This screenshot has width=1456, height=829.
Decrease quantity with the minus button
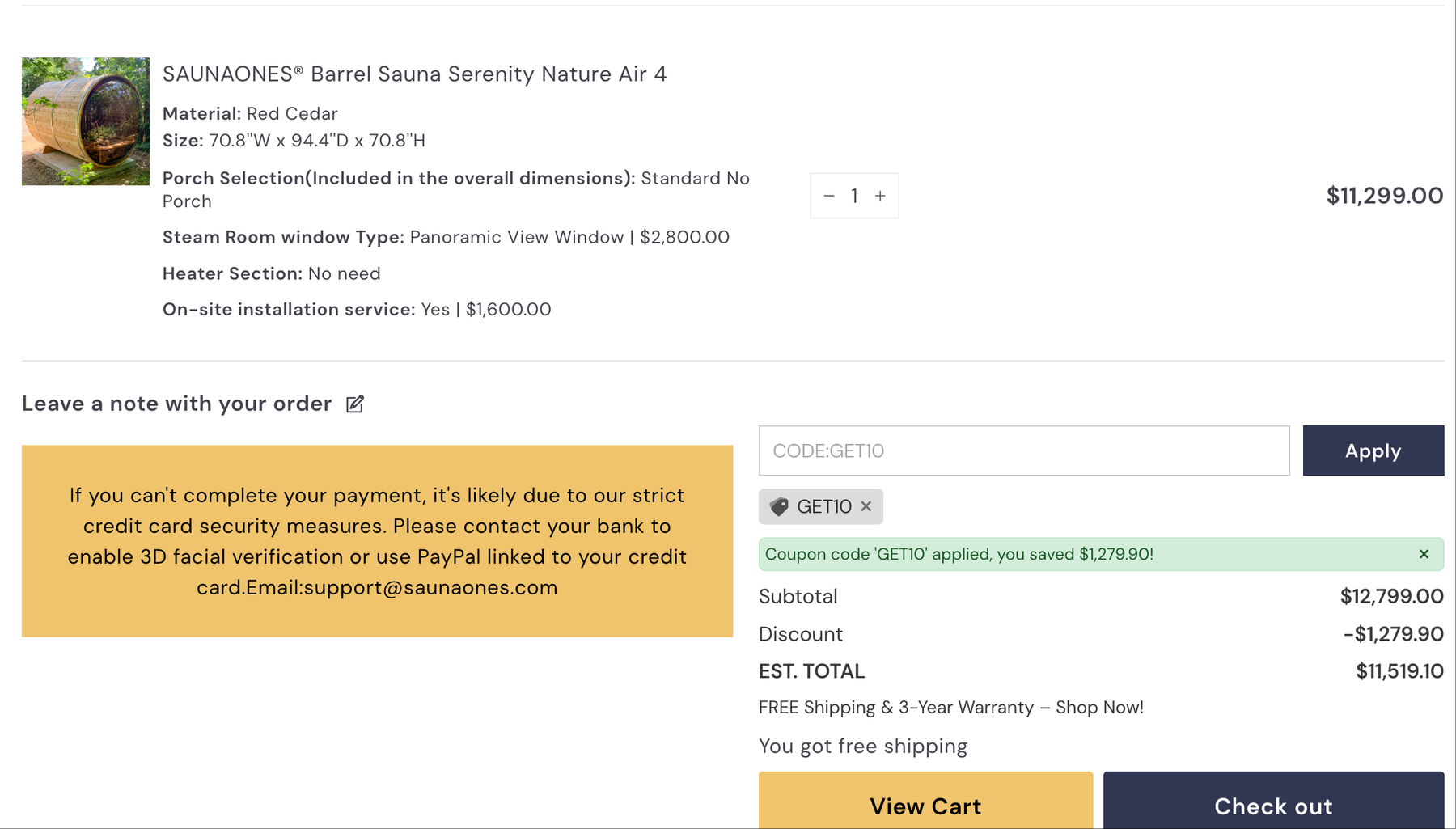pos(828,196)
